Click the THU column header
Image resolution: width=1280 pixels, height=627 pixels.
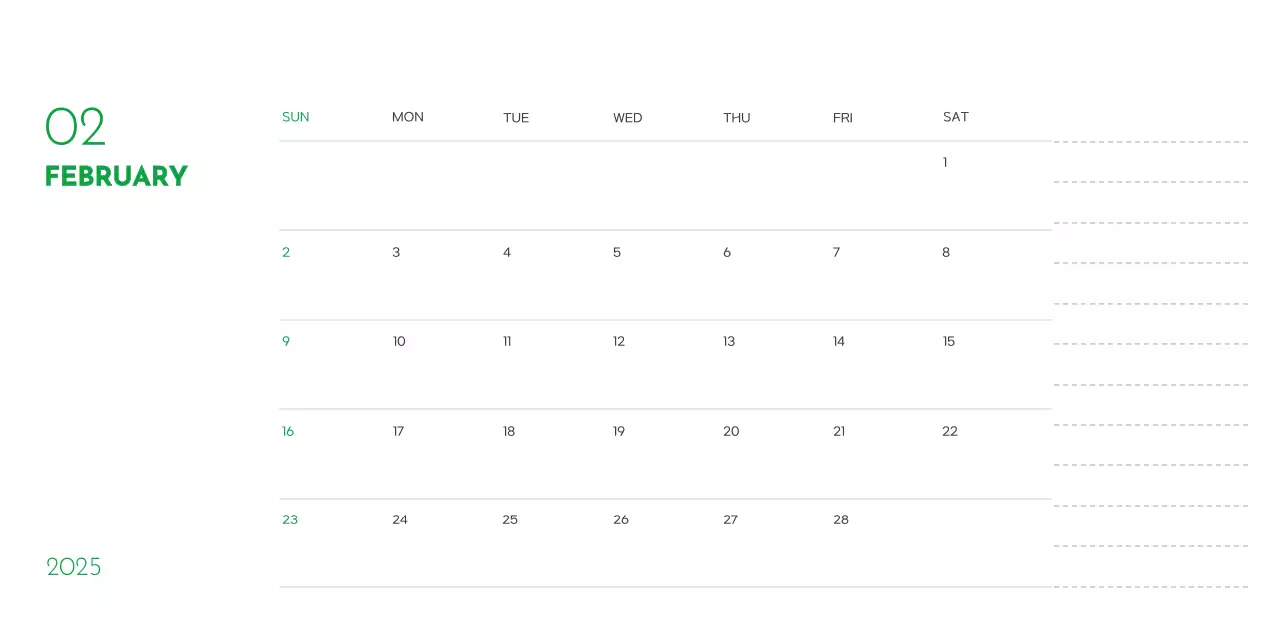click(736, 118)
